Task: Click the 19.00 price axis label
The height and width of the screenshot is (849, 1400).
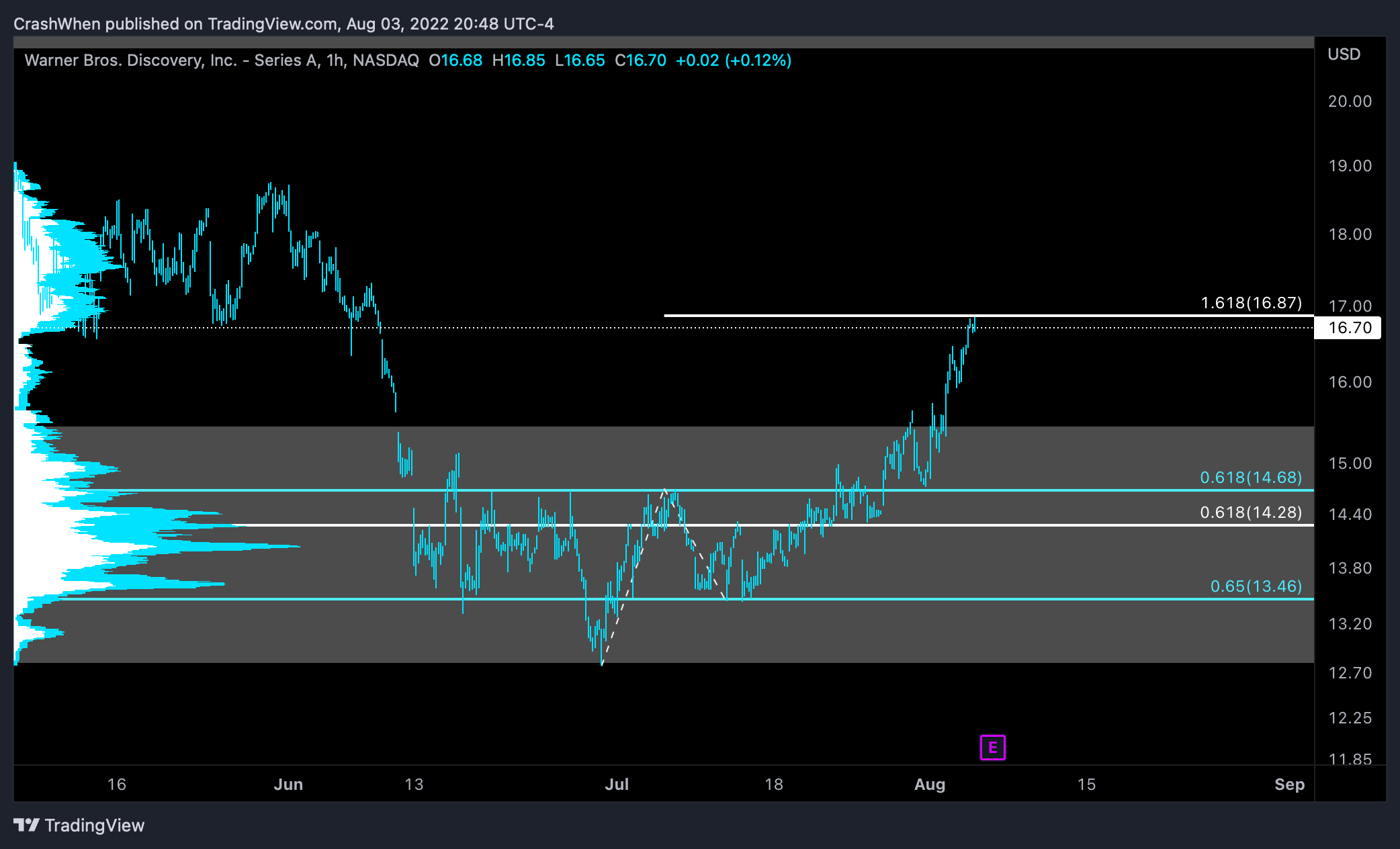Action: (1350, 166)
